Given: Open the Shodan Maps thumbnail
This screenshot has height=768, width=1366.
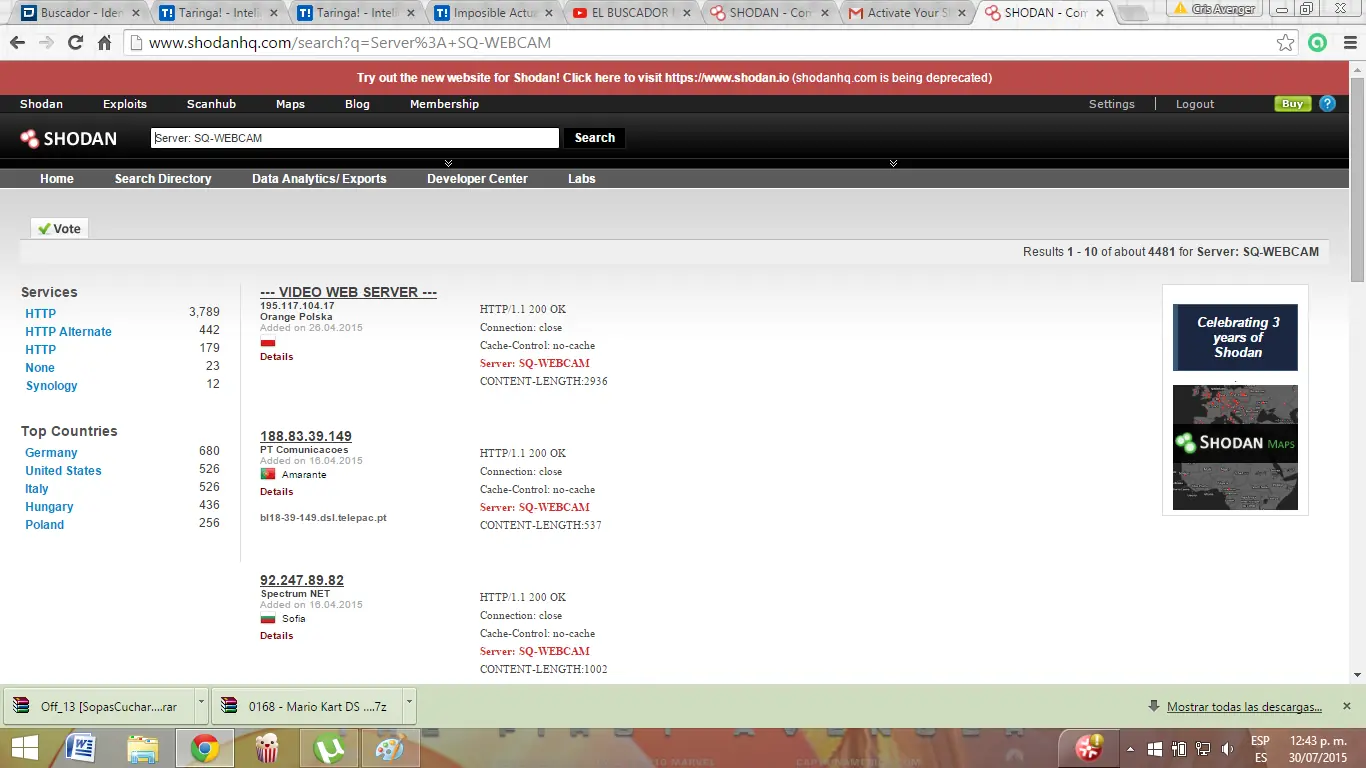Looking at the screenshot, I should (x=1235, y=447).
